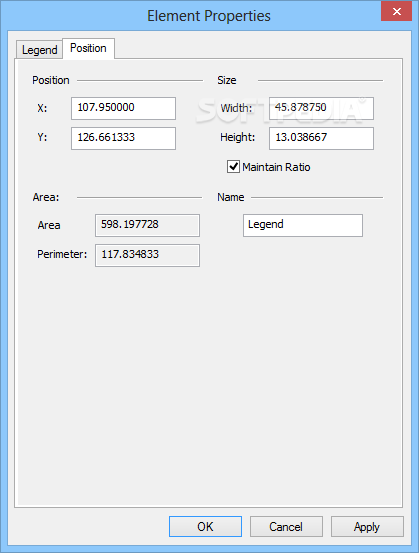The image size is (419, 553).
Task: Click the X: label
Action: click(42, 108)
